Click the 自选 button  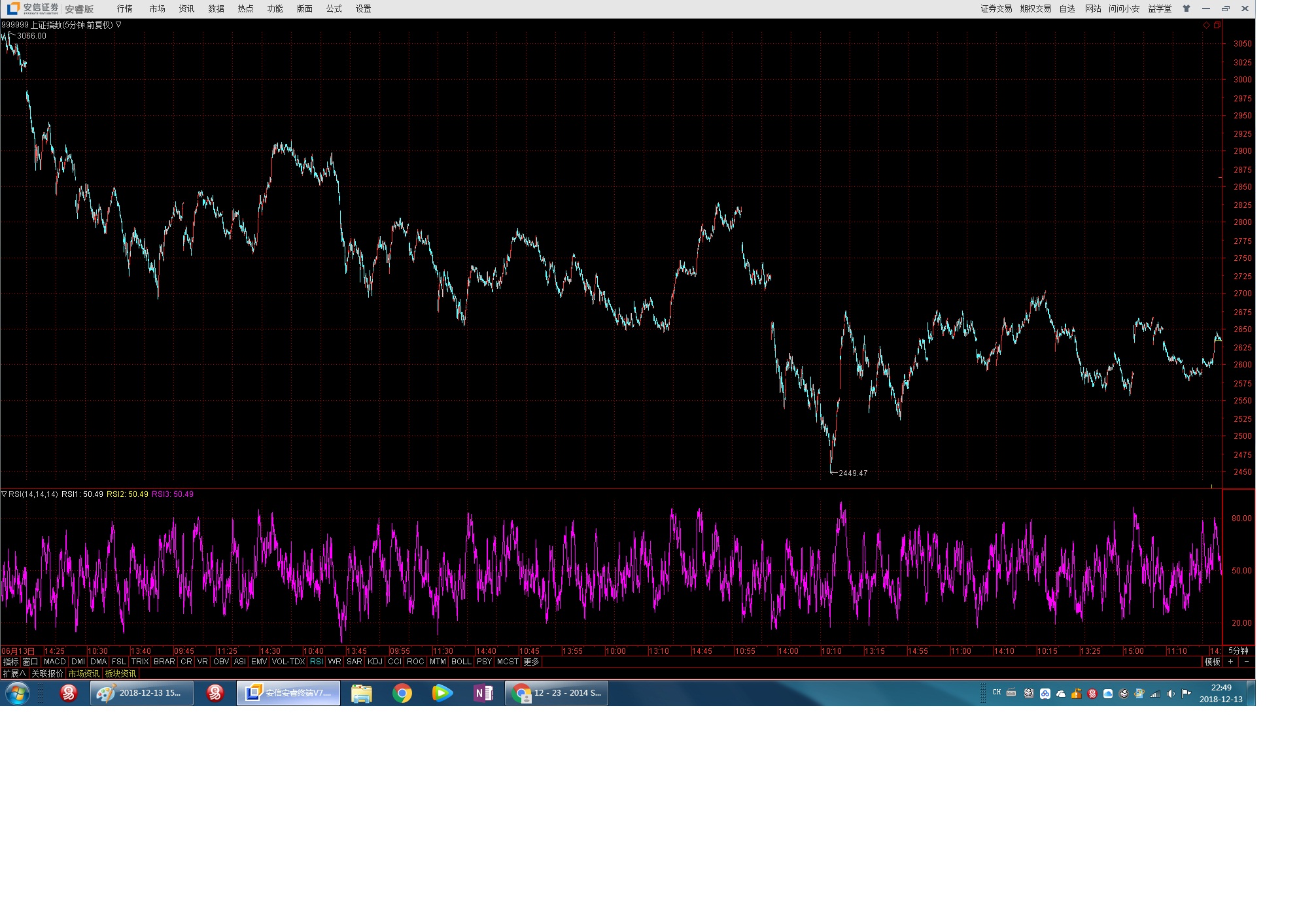pos(1067,8)
